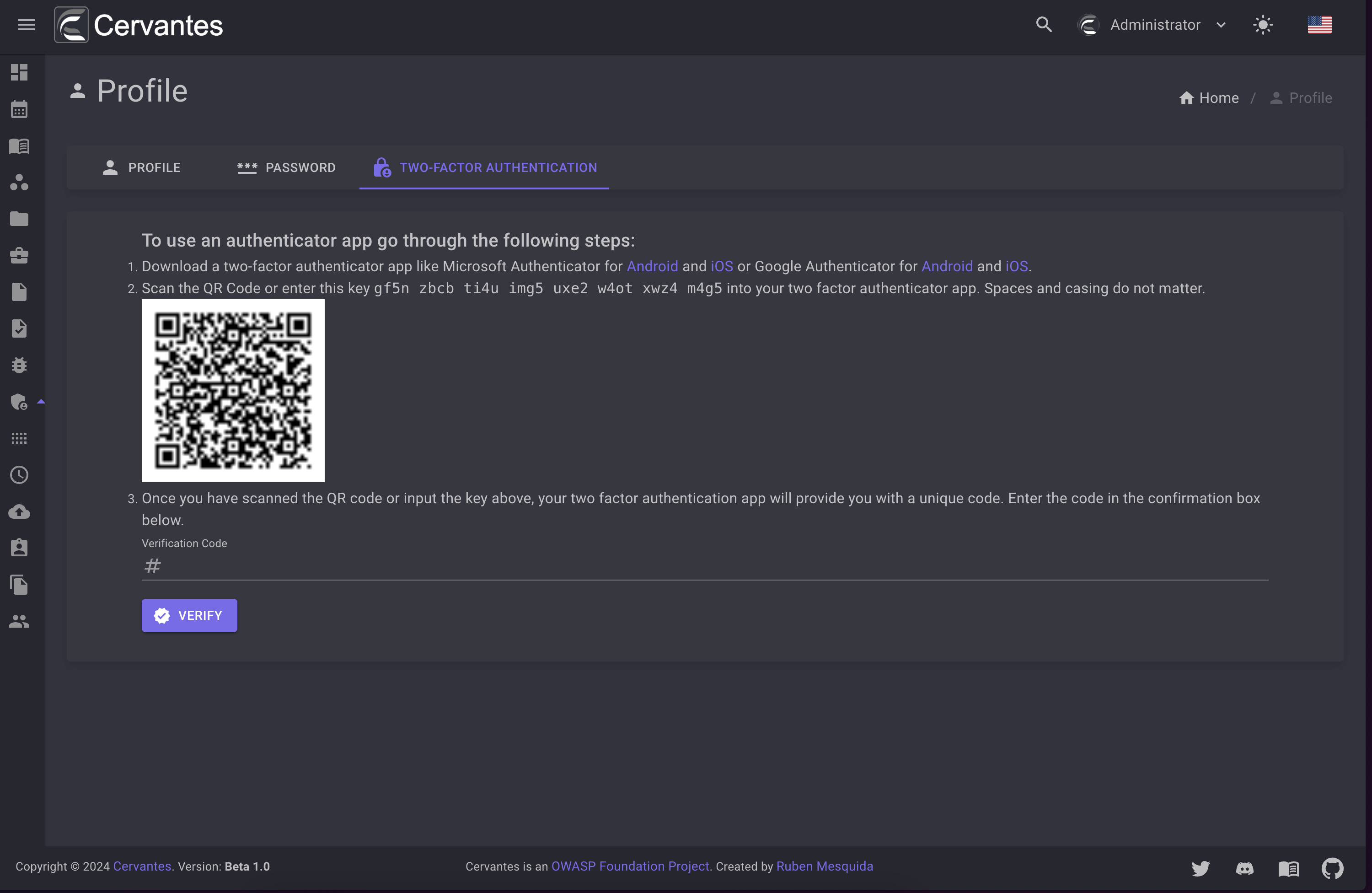The height and width of the screenshot is (893, 1372).
Task: Open the Calendar sidebar icon
Action: (19, 109)
